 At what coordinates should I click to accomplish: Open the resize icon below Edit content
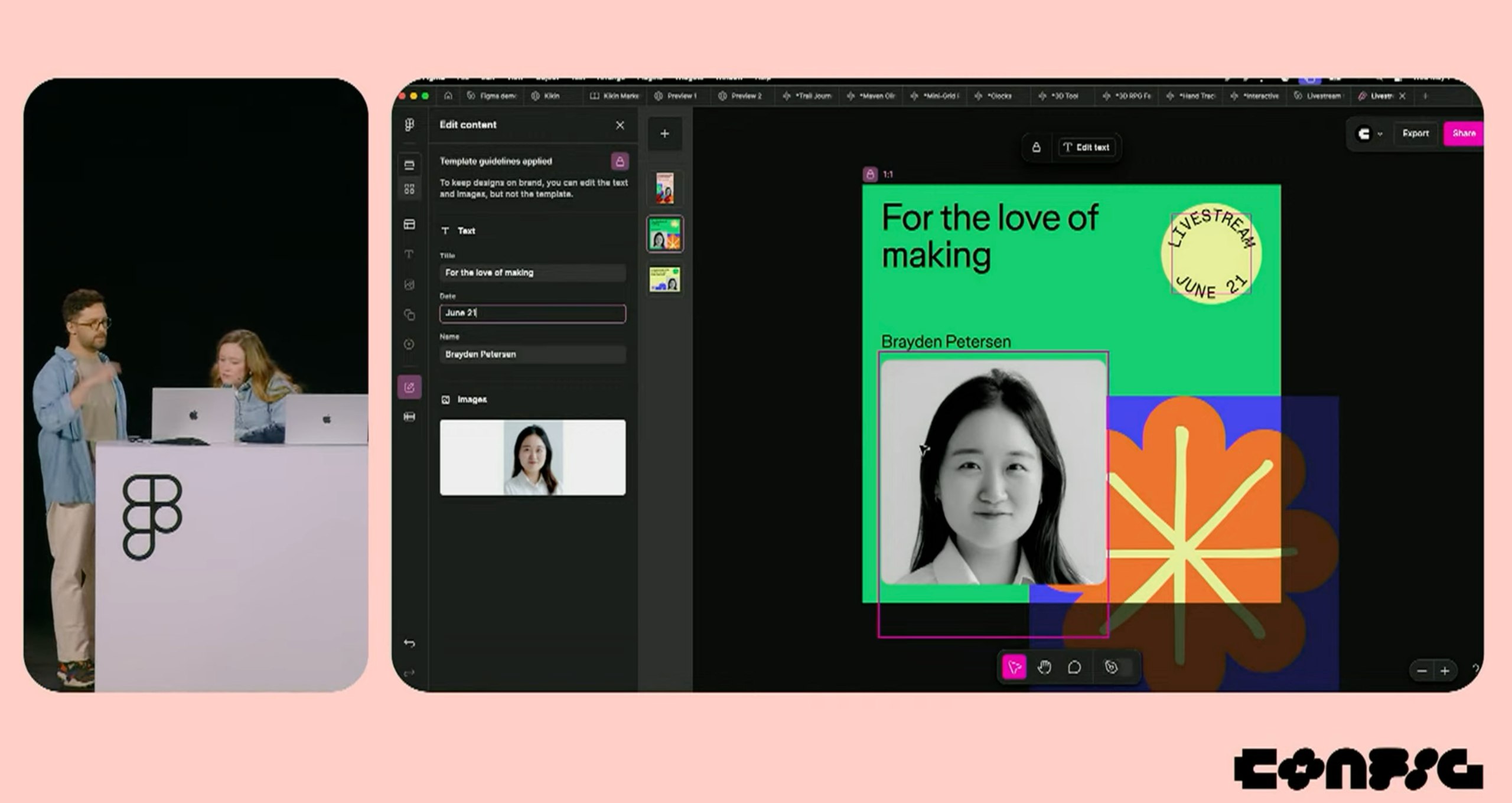(x=409, y=417)
